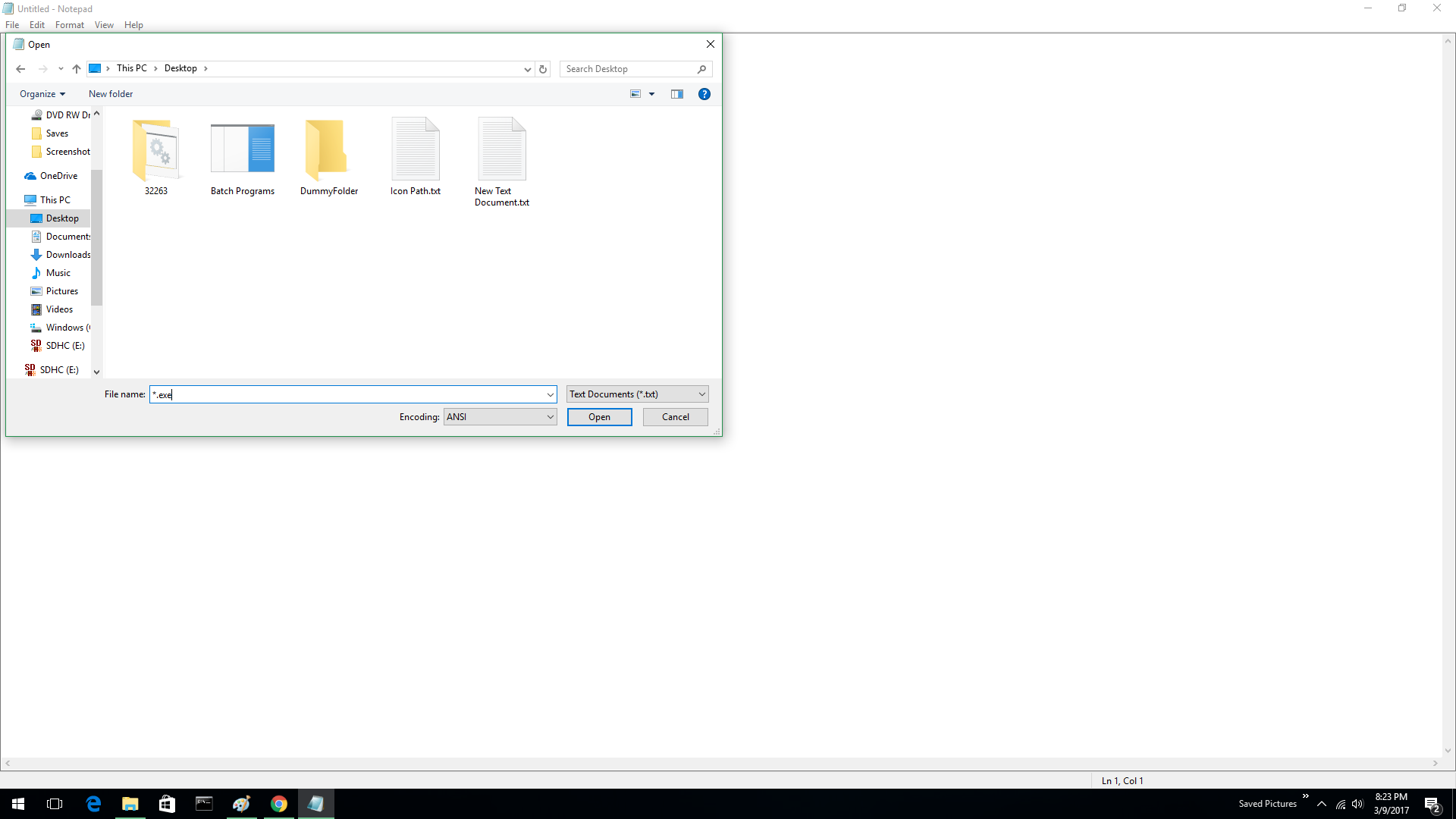Image resolution: width=1456 pixels, height=819 pixels.
Task: Navigate up one folder level
Action: [76, 69]
